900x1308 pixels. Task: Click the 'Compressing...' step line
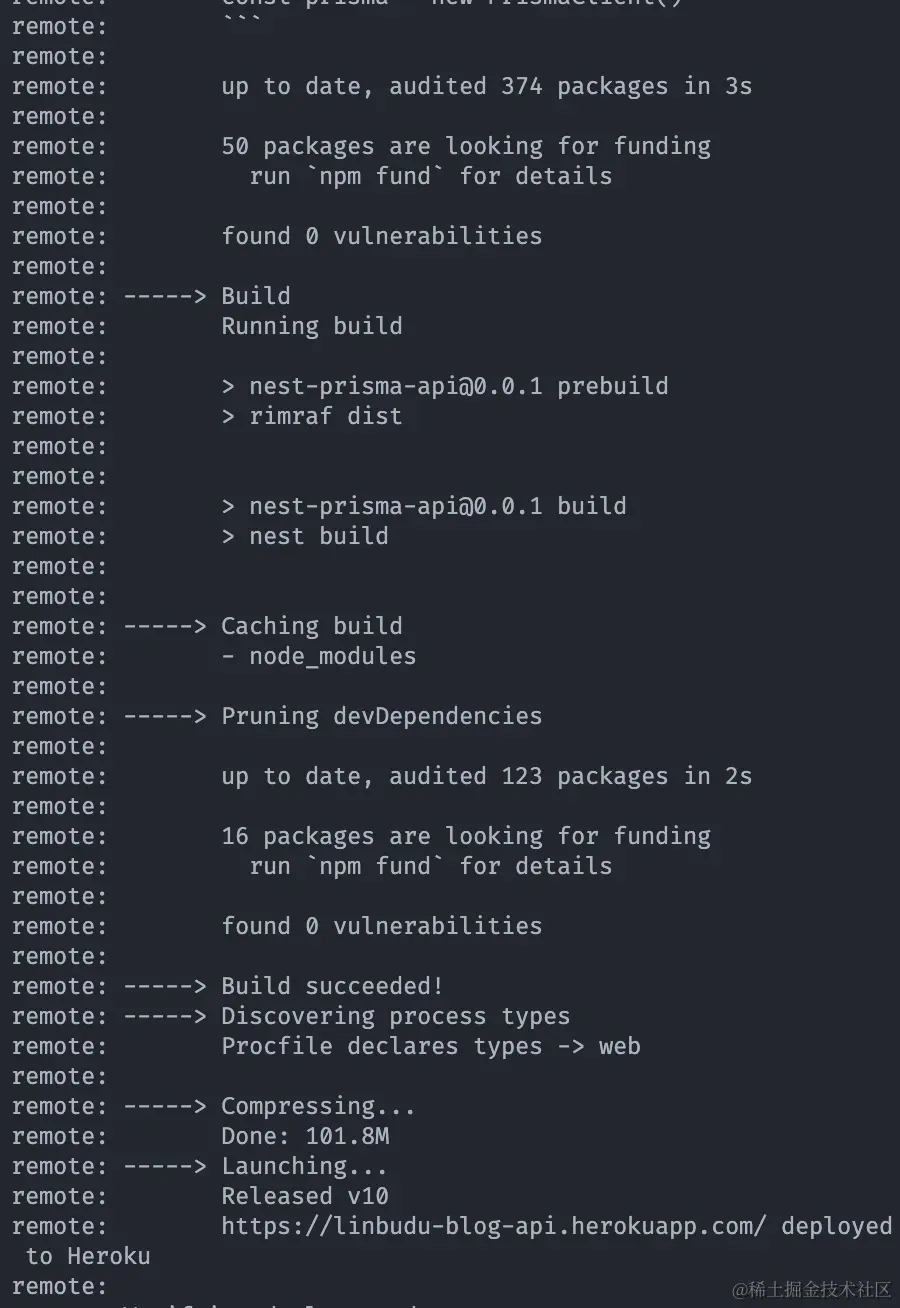pos(318,1106)
